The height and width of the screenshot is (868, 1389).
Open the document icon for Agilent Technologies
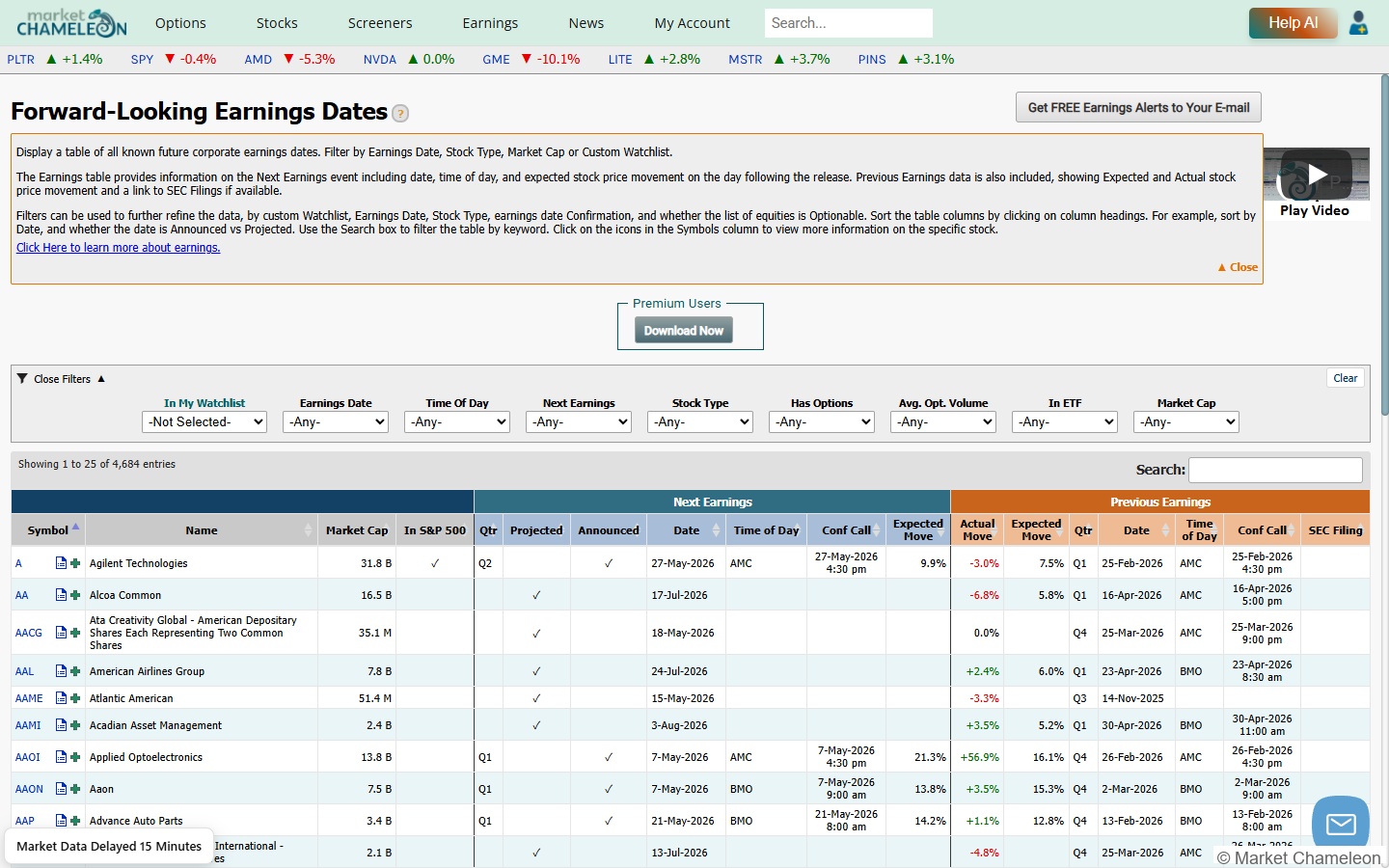pos(61,563)
